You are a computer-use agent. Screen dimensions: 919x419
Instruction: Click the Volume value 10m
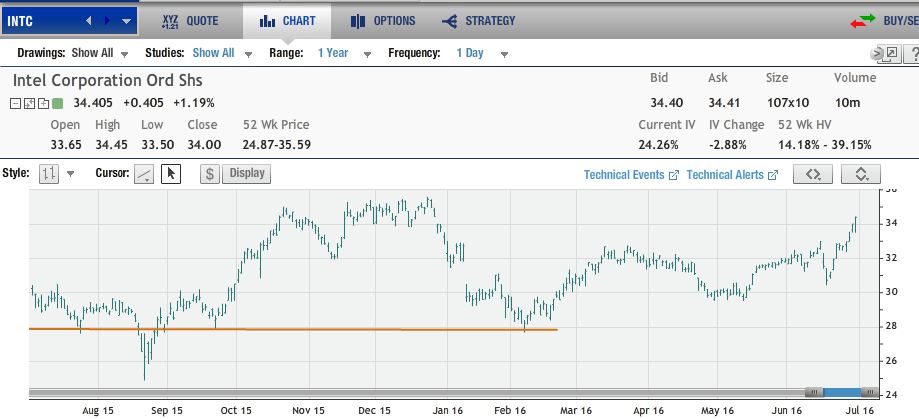point(847,103)
